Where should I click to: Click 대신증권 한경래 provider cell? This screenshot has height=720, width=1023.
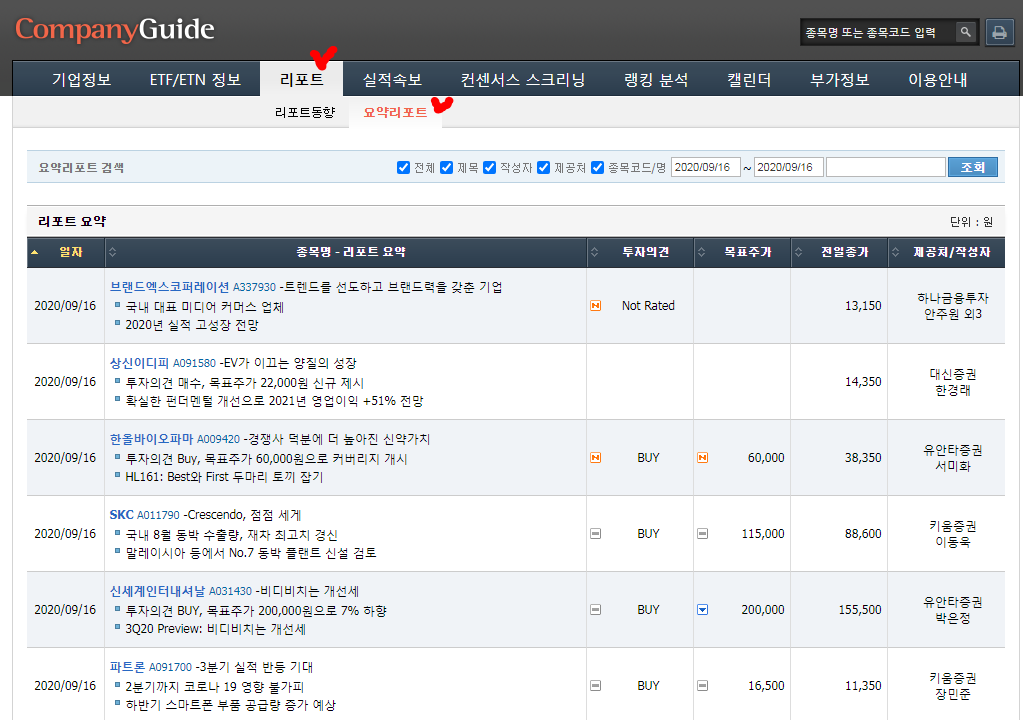tap(953, 382)
